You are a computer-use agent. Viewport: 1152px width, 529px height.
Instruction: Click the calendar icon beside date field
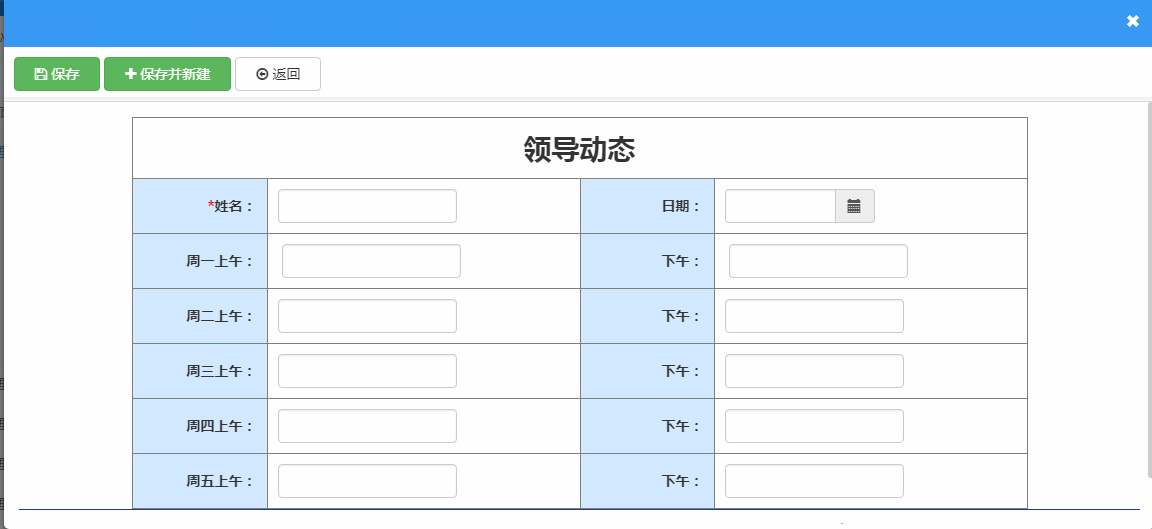pos(854,206)
